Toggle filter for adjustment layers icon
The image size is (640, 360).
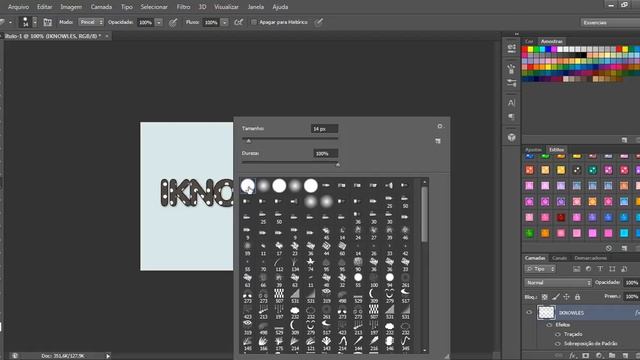tap(588, 269)
